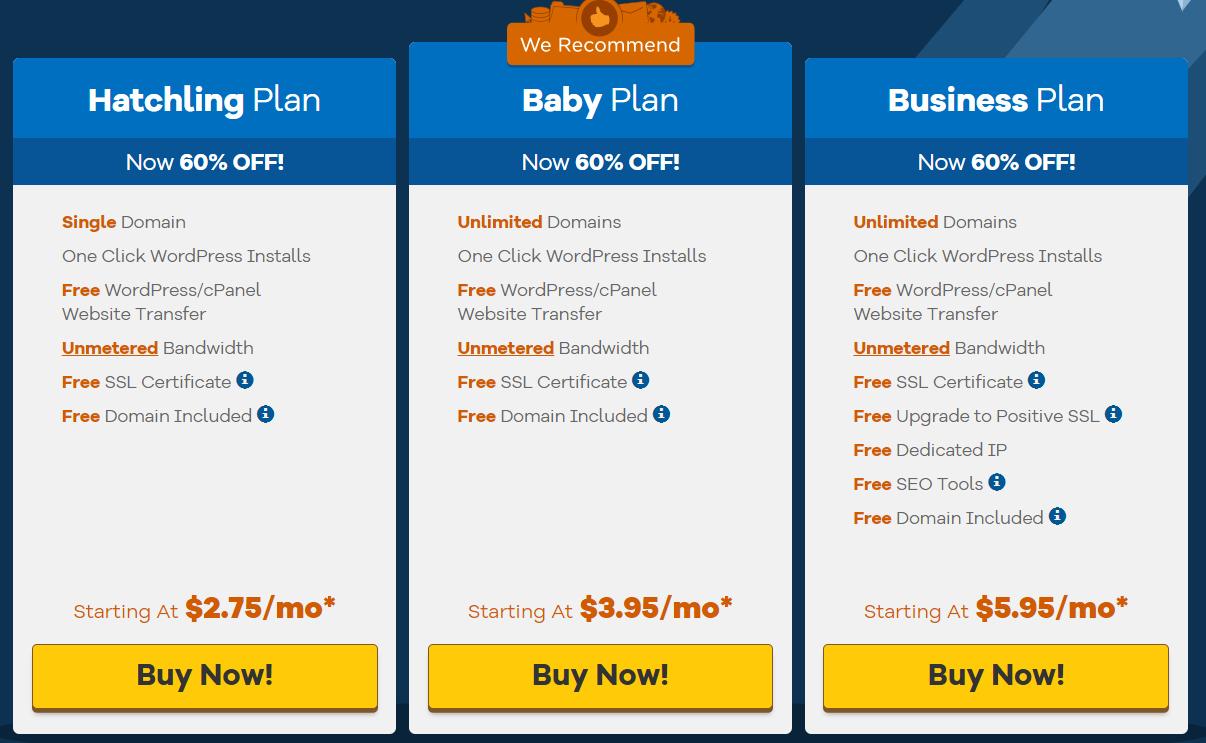Click Hatchling $2.75/mo starting price
Viewport: 1206px width, 743px height.
coord(260,608)
